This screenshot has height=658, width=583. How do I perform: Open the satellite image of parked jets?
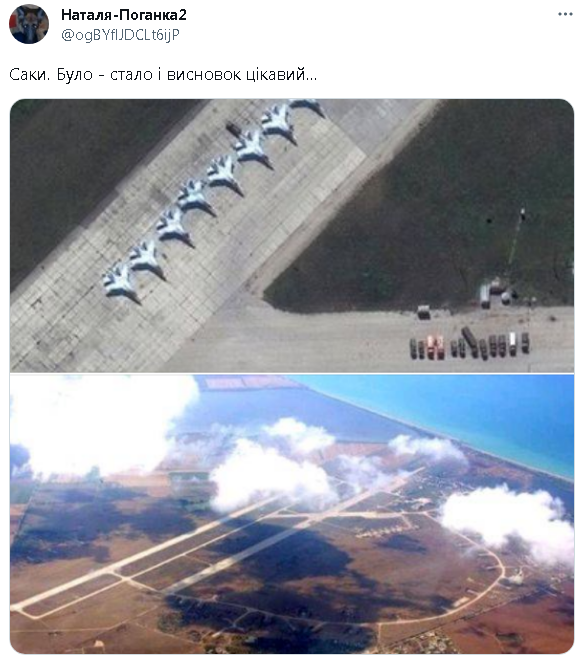click(x=292, y=235)
